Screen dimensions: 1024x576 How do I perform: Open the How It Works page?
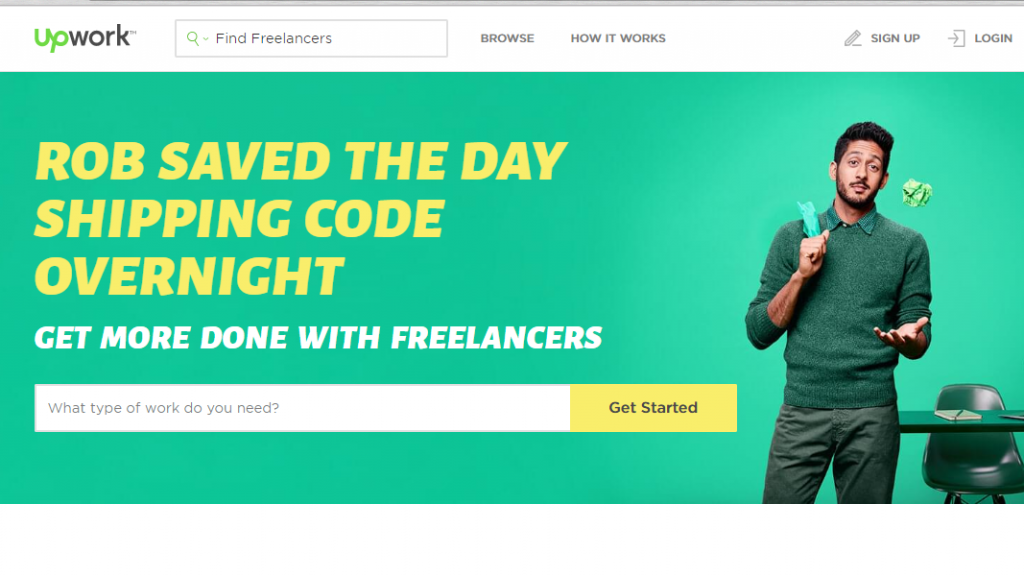tap(618, 39)
